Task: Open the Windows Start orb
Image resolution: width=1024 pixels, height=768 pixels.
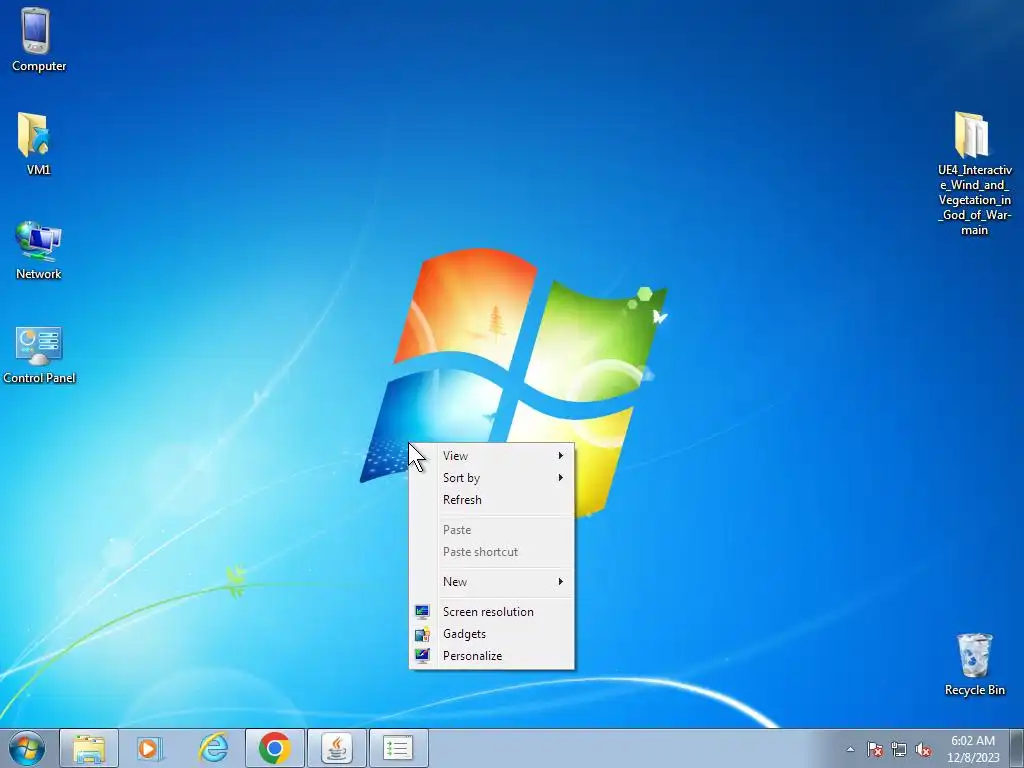Action: (27, 748)
